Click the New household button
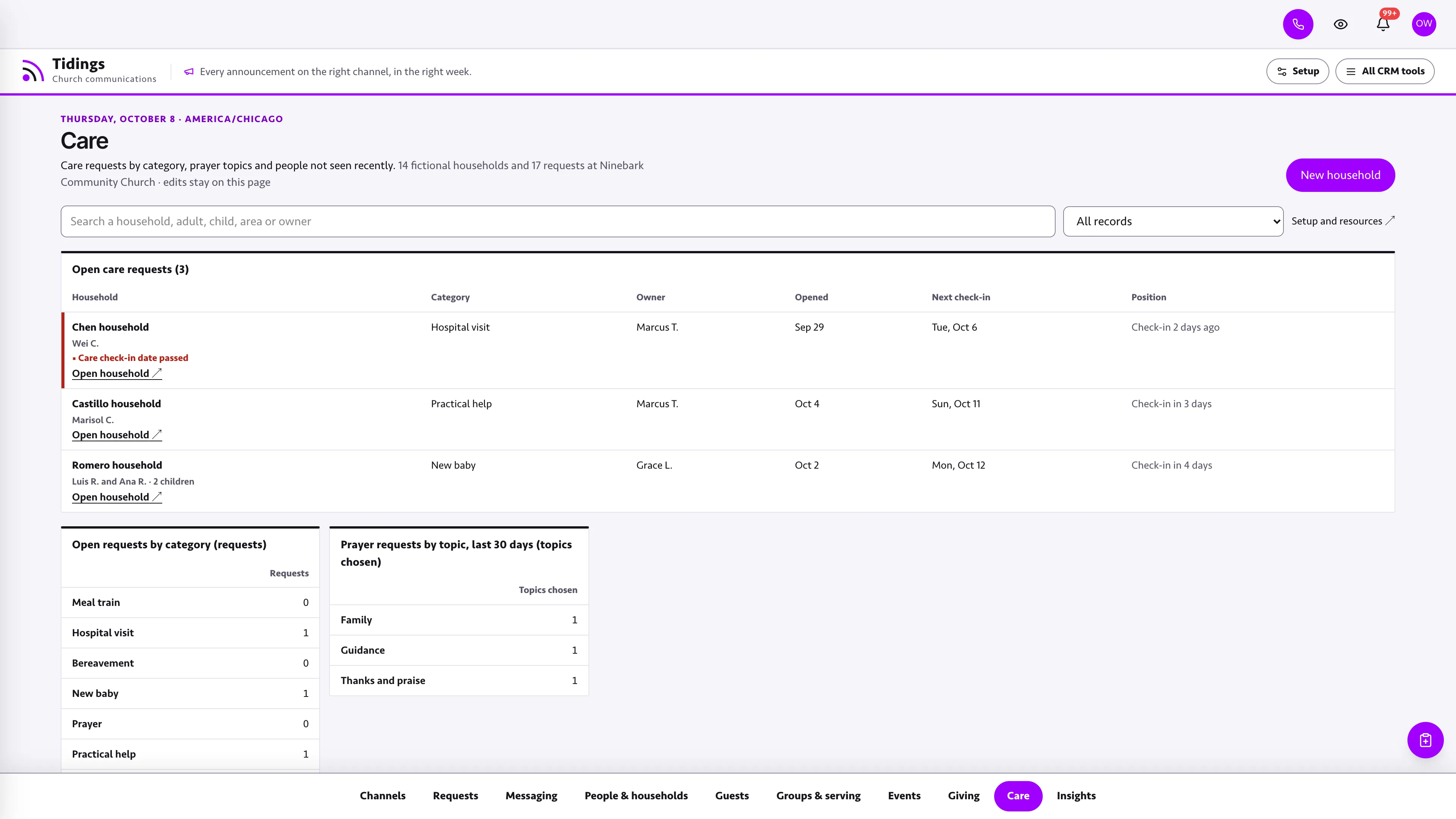The image size is (1456, 819). point(1340,175)
